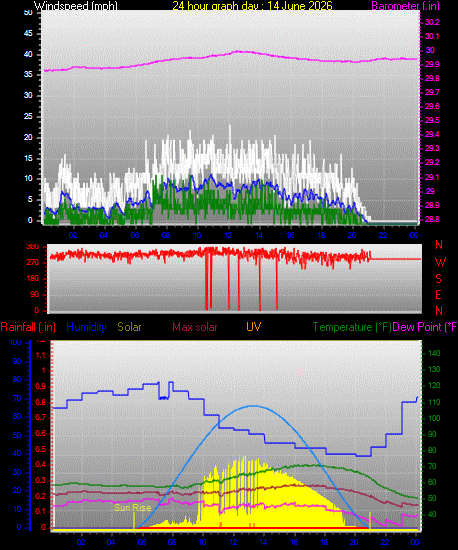Click the windspeed tick '20'
The height and width of the screenshot is (550, 458).
28,137
